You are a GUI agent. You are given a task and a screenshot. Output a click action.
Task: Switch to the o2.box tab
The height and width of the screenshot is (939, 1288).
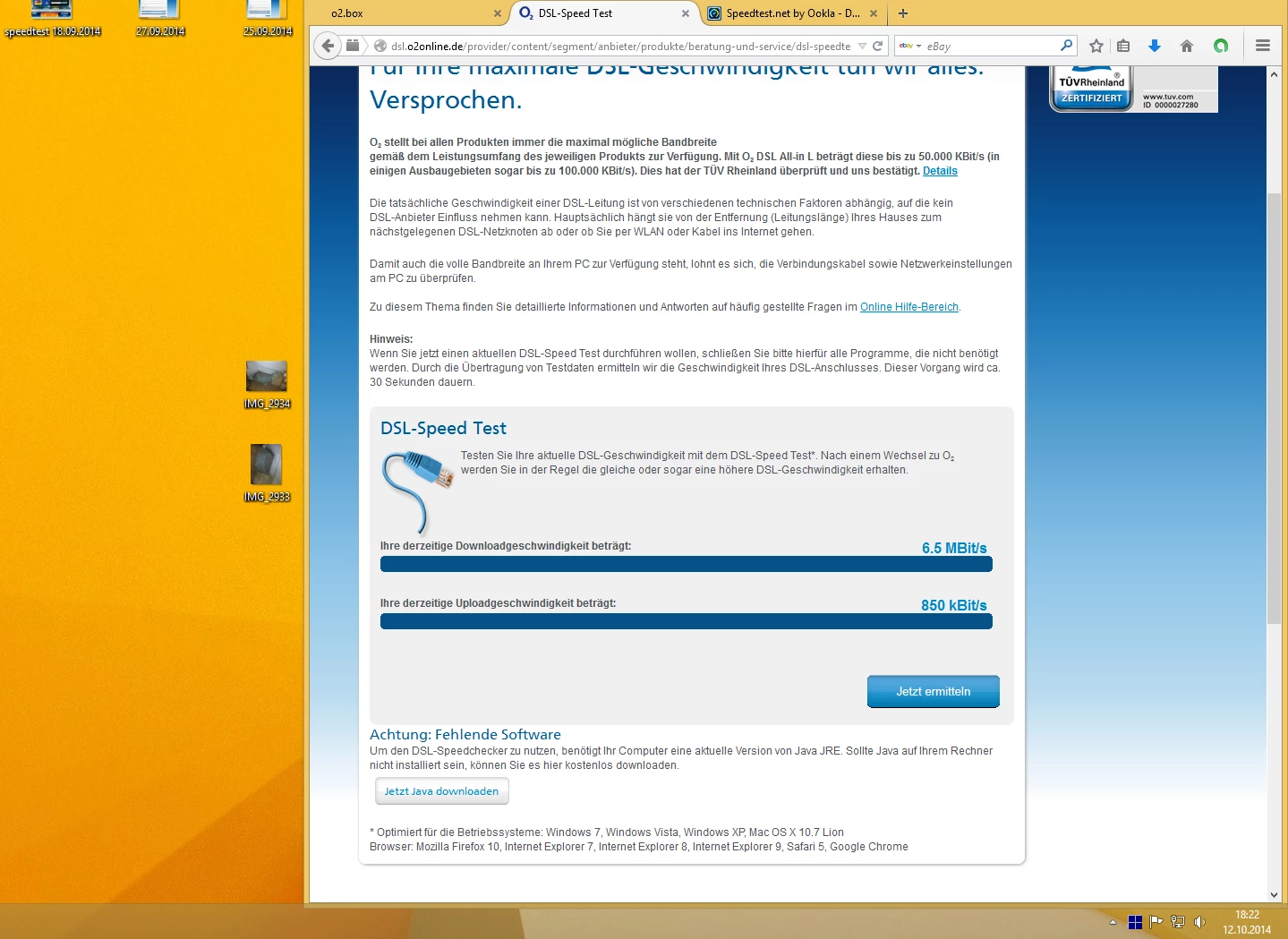410,13
